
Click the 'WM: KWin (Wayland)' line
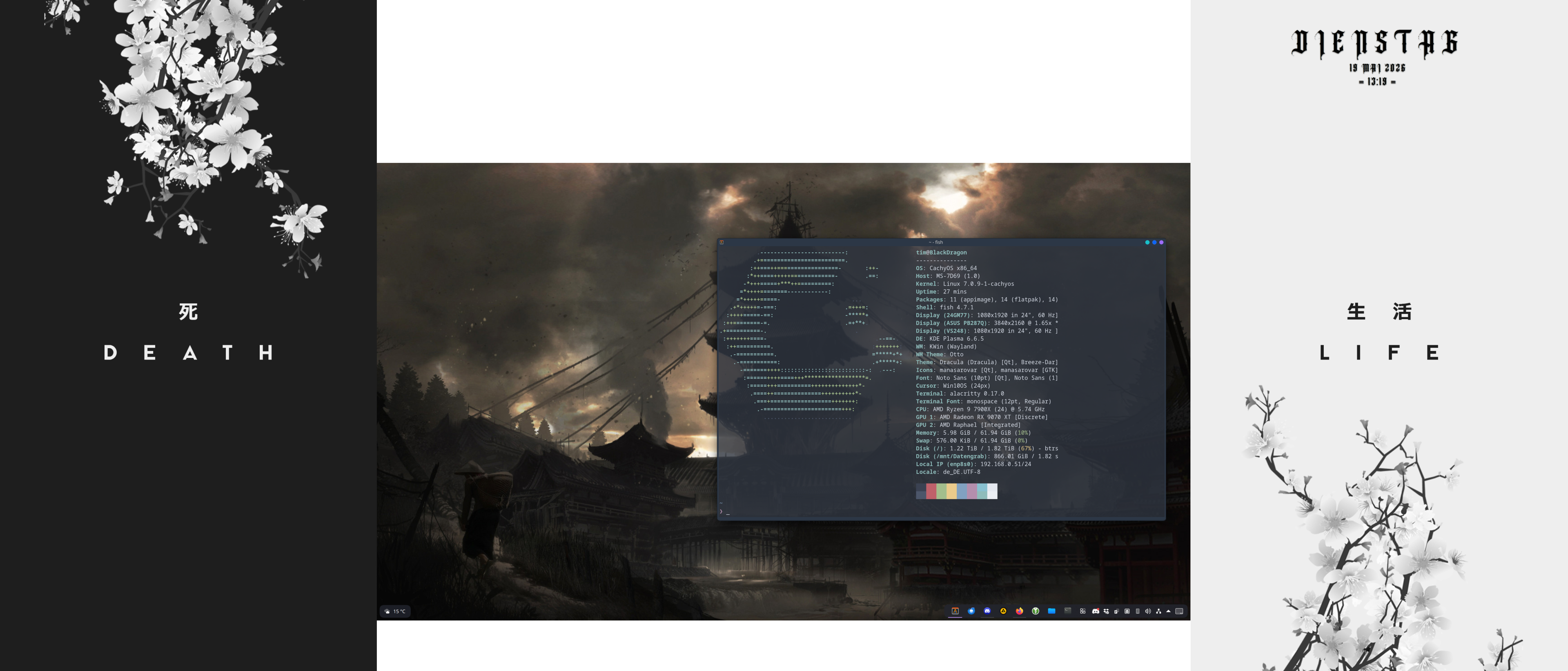tap(946, 347)
